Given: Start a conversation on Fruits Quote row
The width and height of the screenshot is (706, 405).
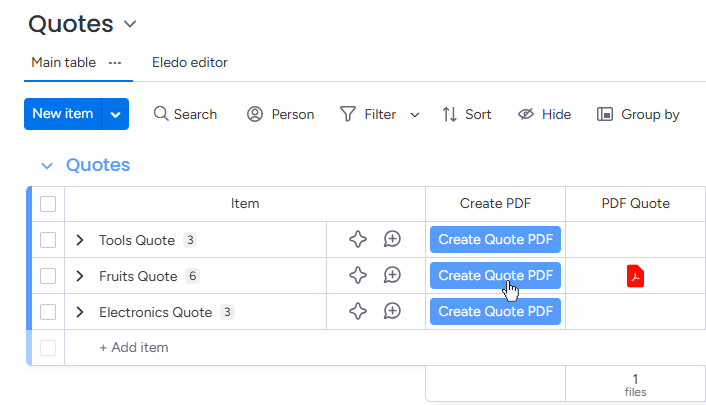Looking at the screenshot, I should pyautogui.click(x=392, y=275).
